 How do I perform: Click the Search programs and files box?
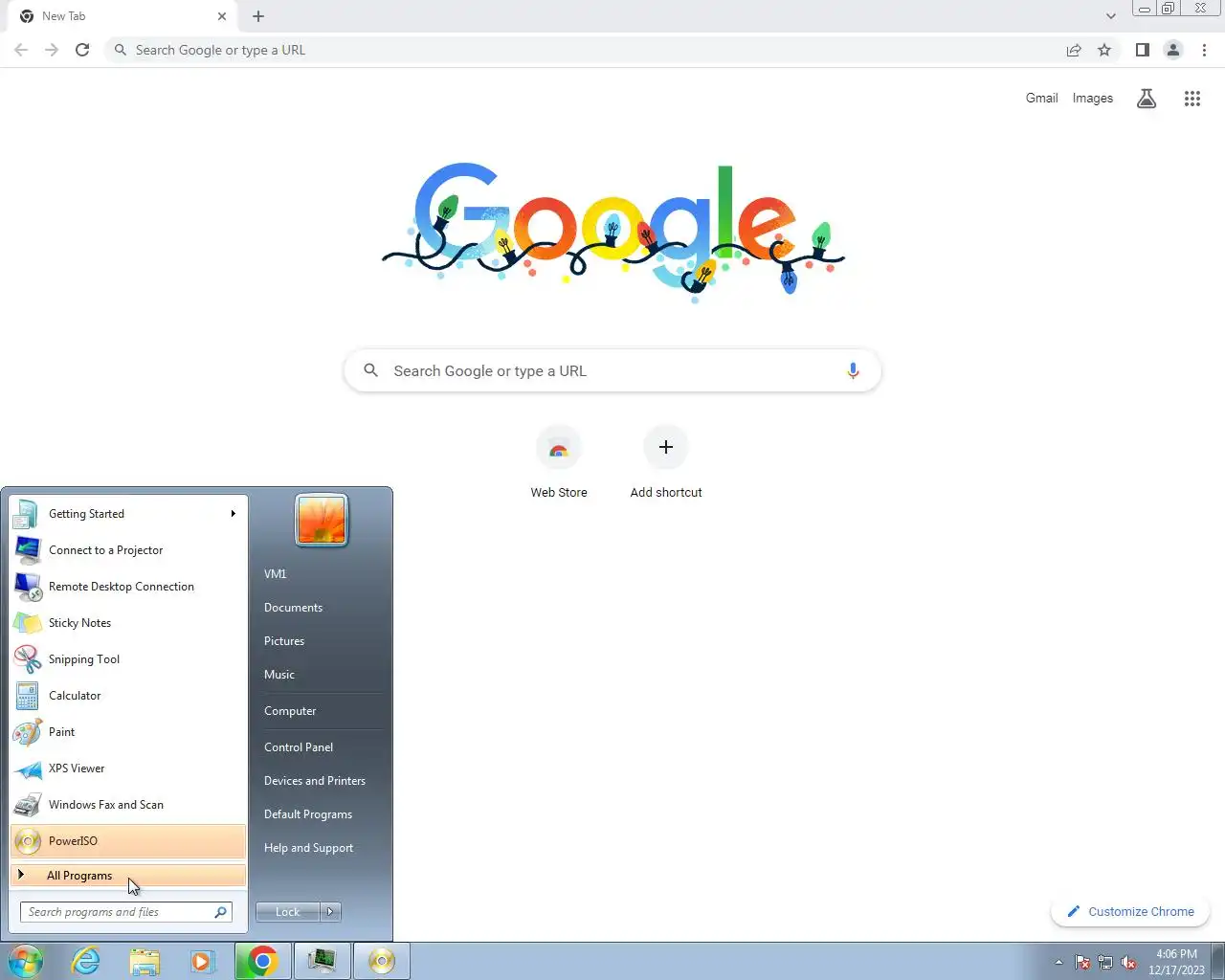coord(126,912)
